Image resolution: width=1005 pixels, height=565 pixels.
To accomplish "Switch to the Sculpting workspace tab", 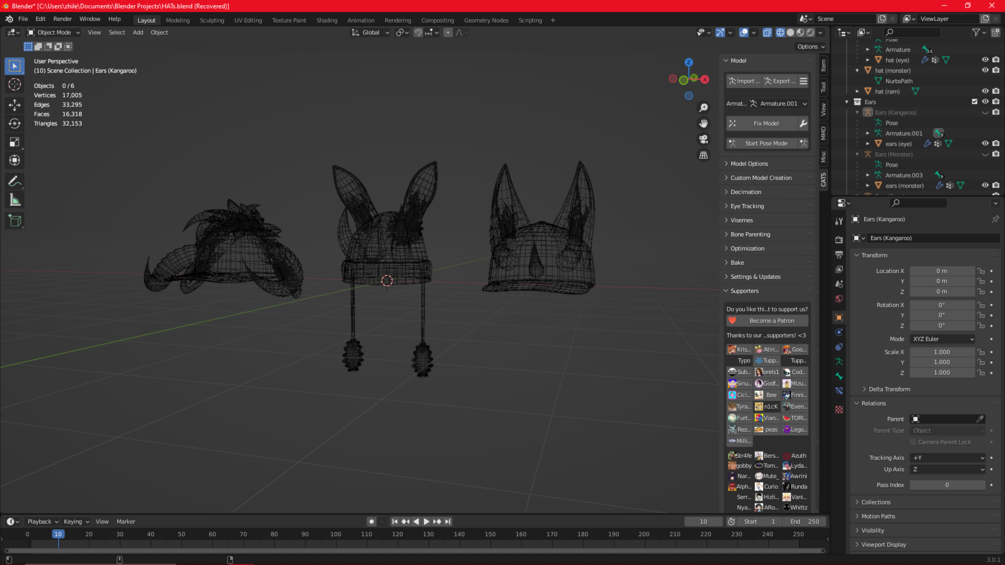I will [x=212, y=20].
